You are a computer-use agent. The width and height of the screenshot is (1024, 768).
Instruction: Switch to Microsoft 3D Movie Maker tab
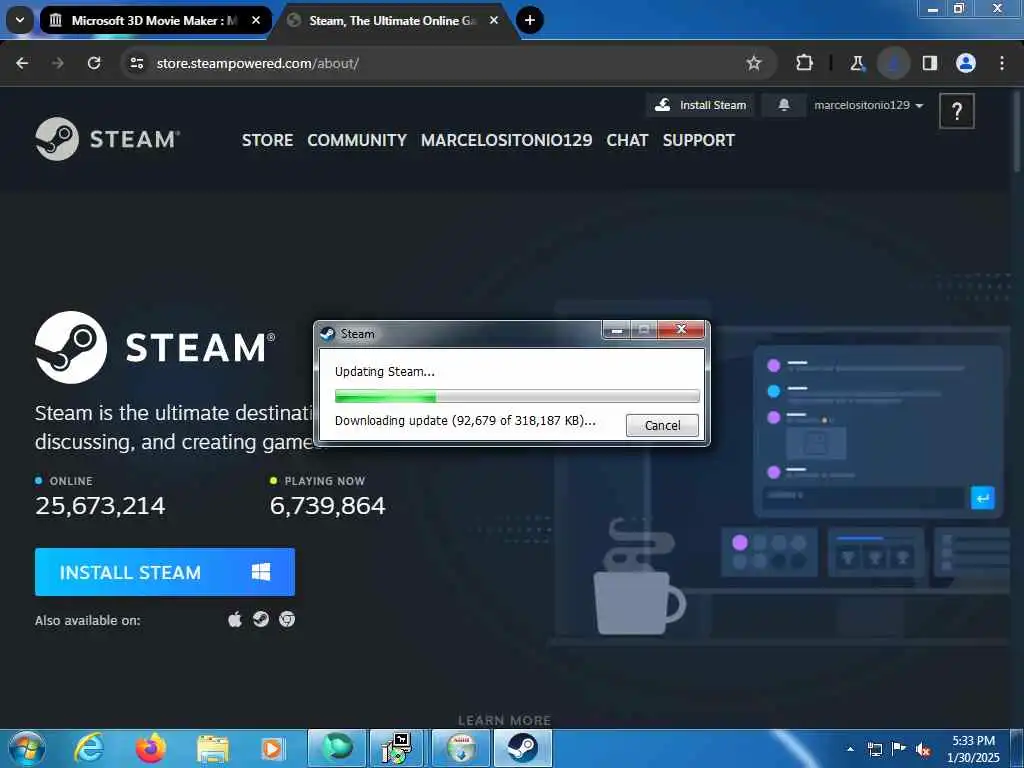pos(154,20)
